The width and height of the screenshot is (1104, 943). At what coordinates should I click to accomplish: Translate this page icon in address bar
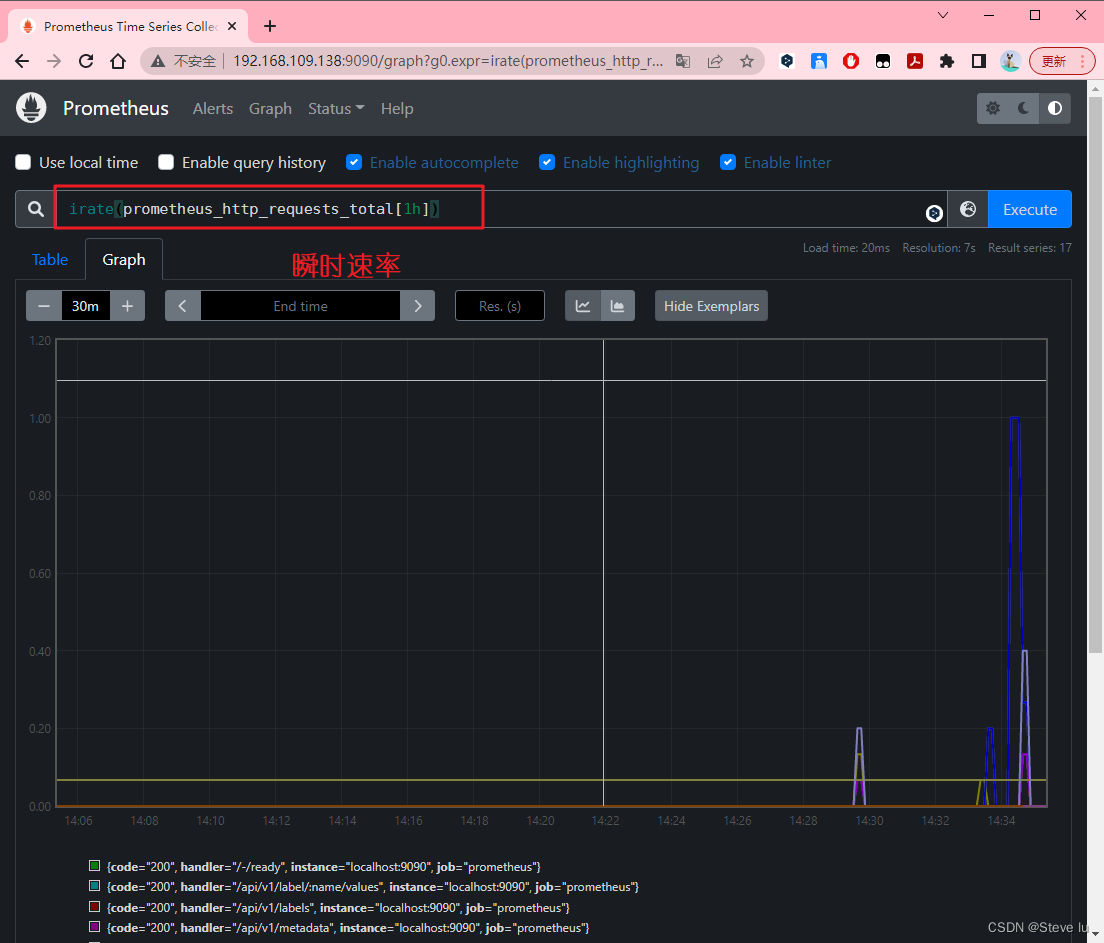point(683,61)
